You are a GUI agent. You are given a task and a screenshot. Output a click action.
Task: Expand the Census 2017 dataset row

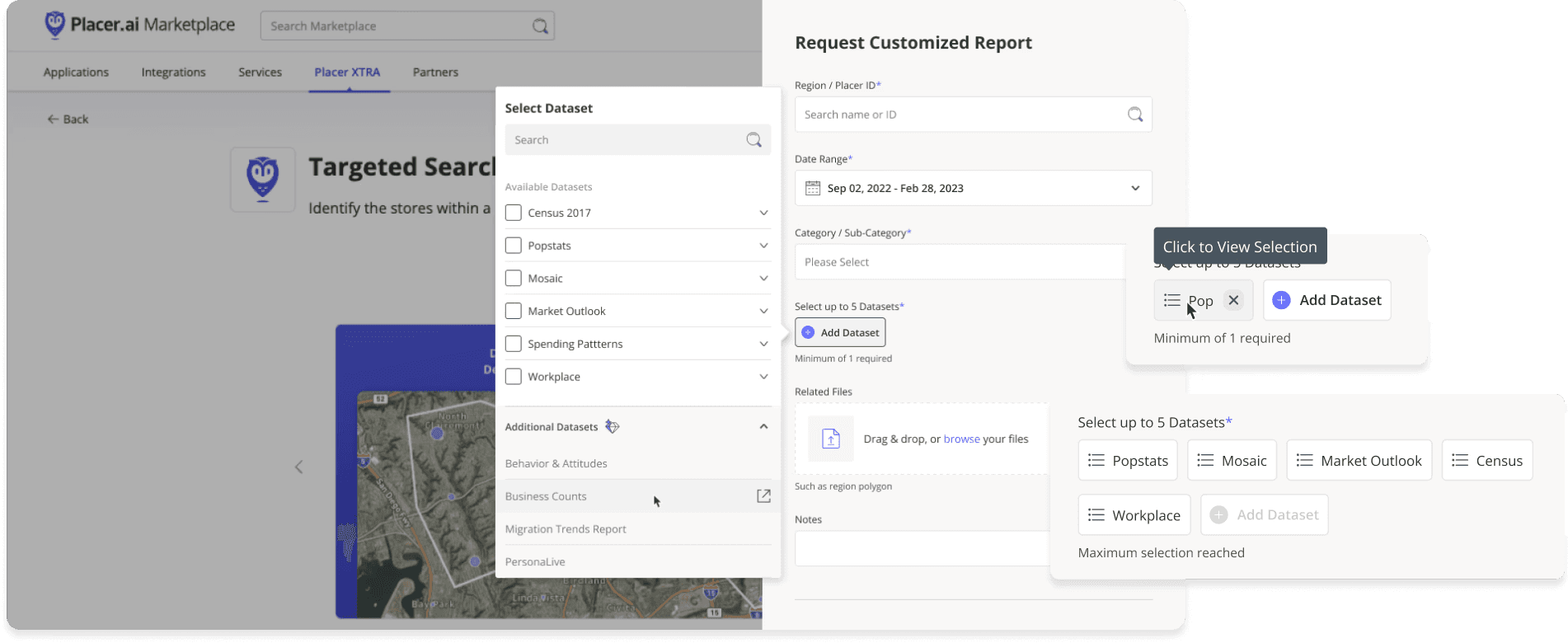tap(763, 213)
